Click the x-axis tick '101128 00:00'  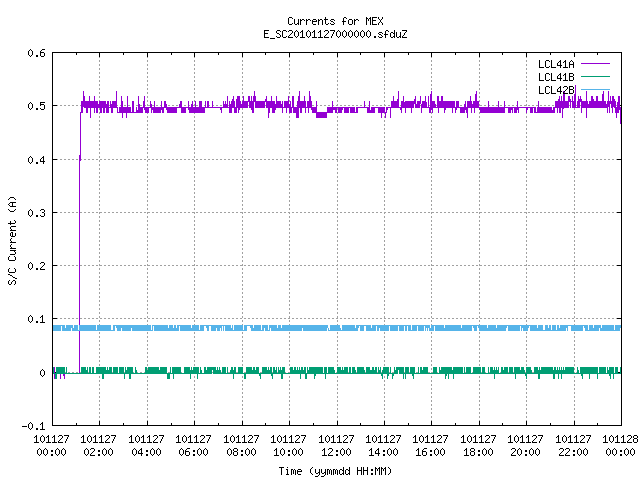pyautogui.click(x=620, y=446)
